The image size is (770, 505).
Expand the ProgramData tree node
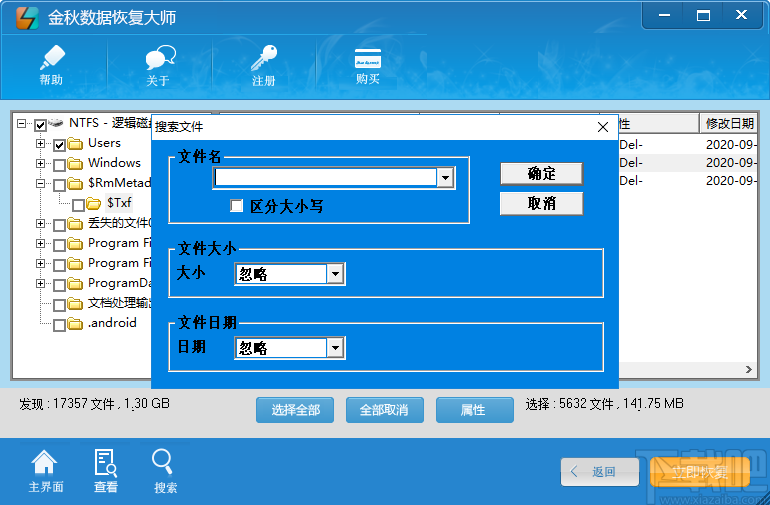(40, 283)
